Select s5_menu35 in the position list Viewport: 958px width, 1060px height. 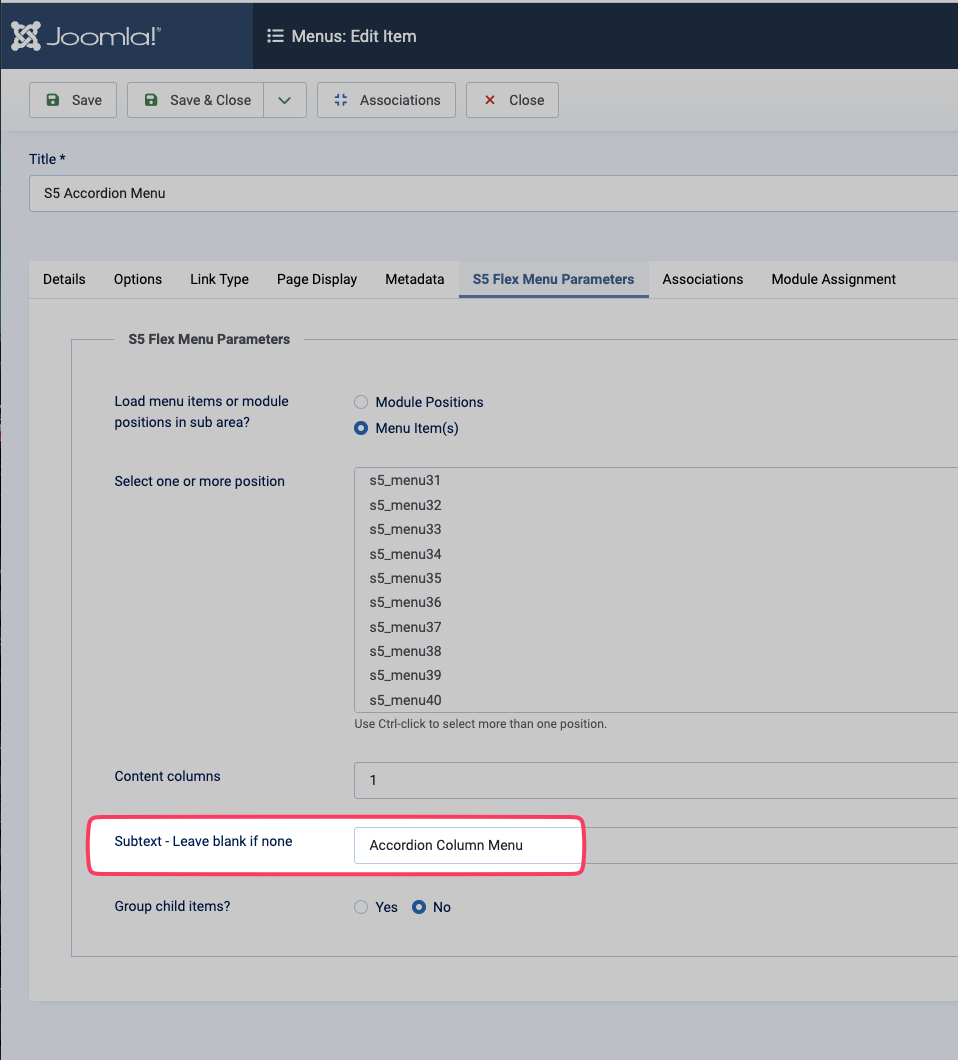click(x=405, y=578)
